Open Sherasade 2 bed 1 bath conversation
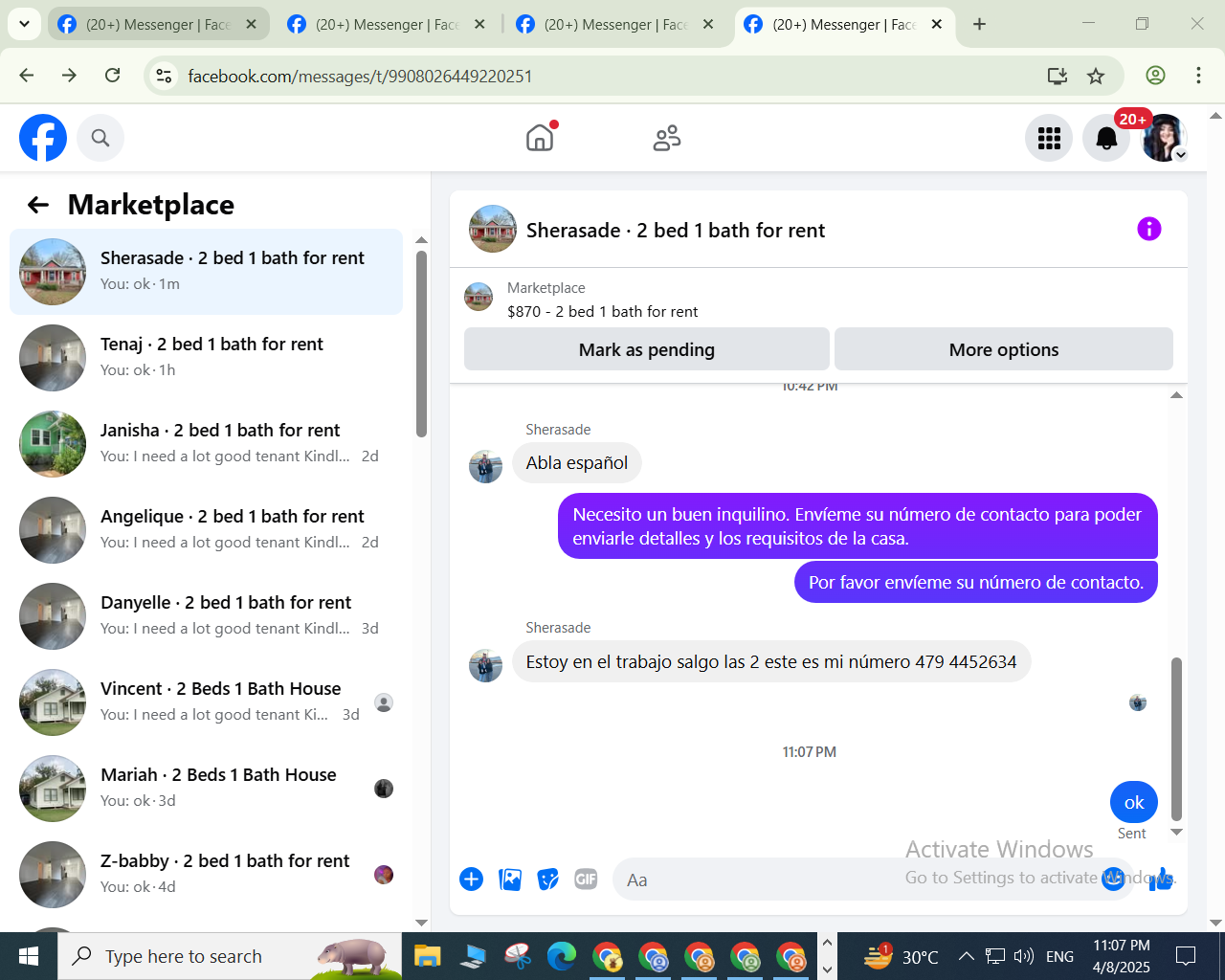The image size is (1225, 980). coord(206,271)
